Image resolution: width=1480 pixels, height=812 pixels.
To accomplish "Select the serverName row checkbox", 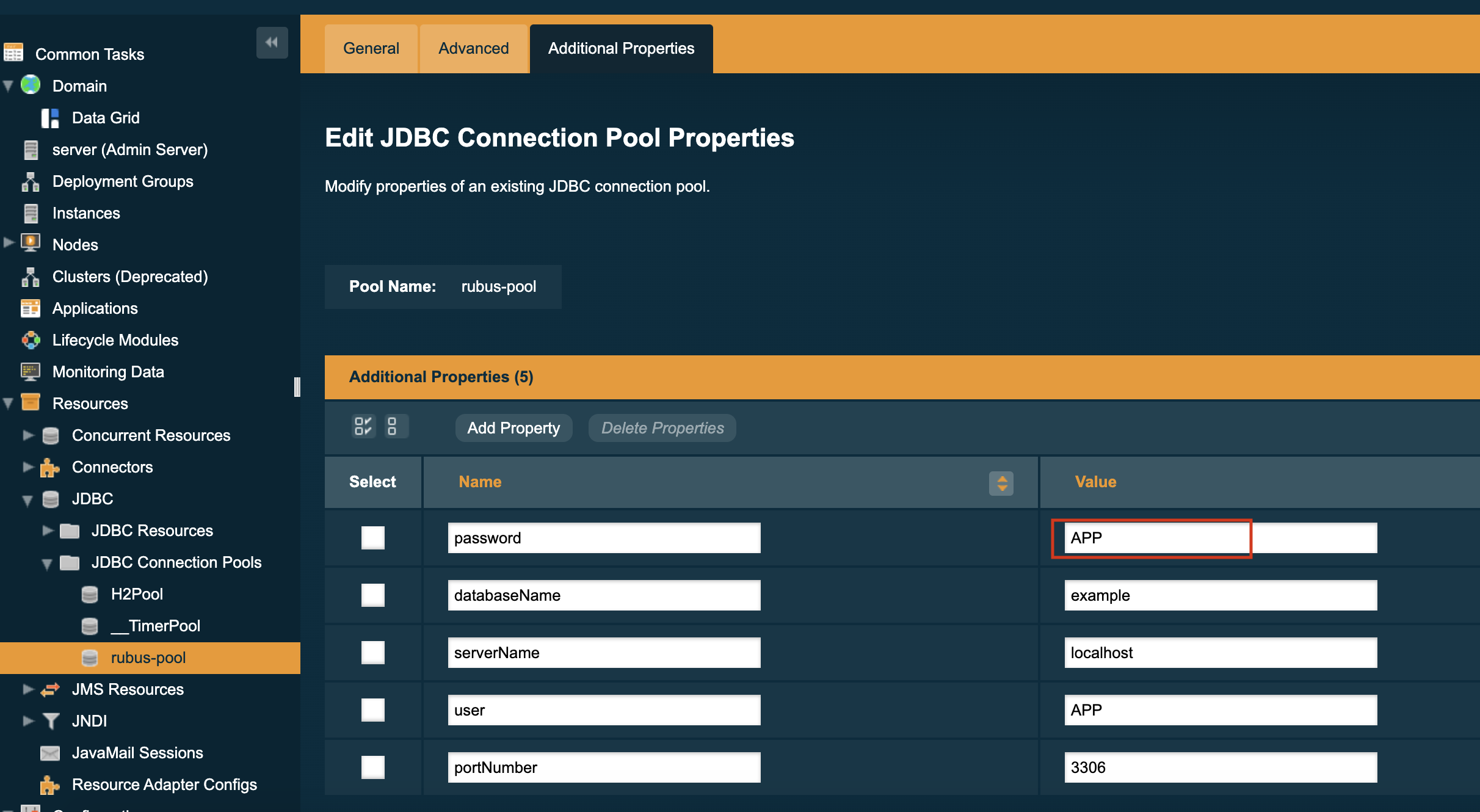I will [x=373, y=653].
